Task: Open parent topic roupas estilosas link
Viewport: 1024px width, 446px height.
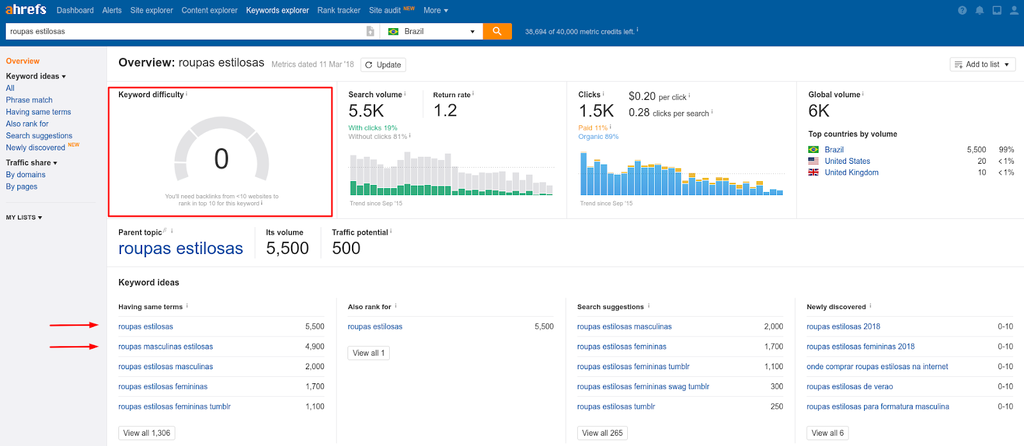Action: click(180, 249)
